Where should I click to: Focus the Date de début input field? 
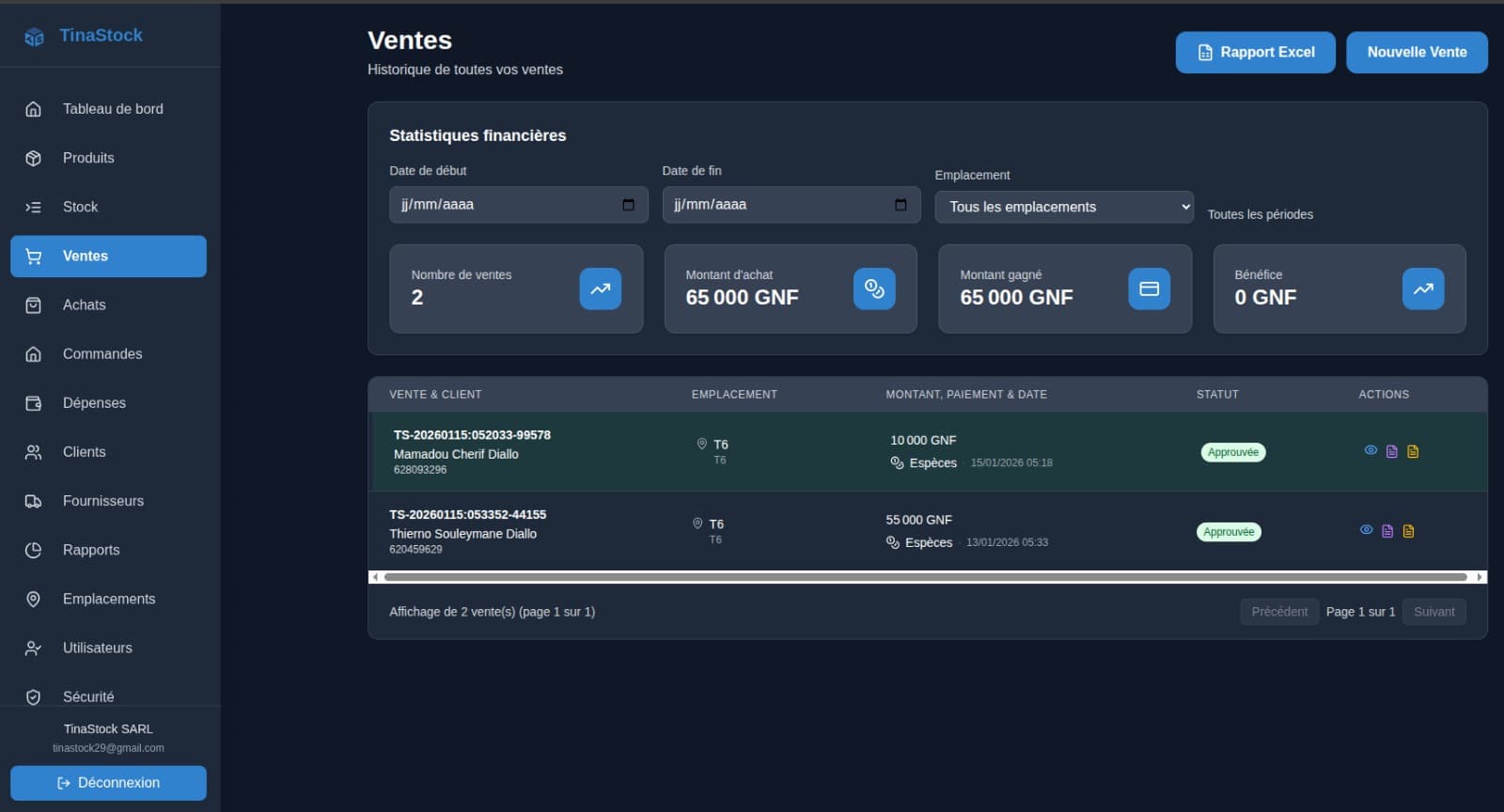pos(519,205)
